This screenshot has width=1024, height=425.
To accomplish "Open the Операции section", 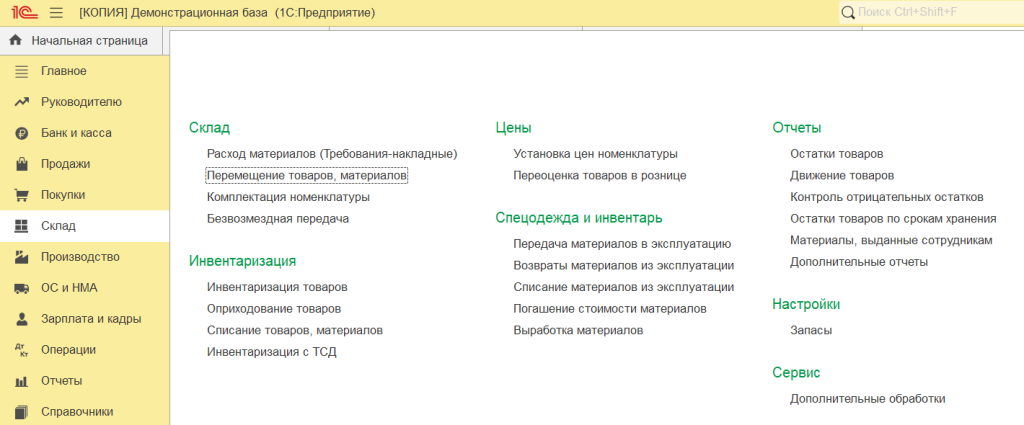I will 84,350.
